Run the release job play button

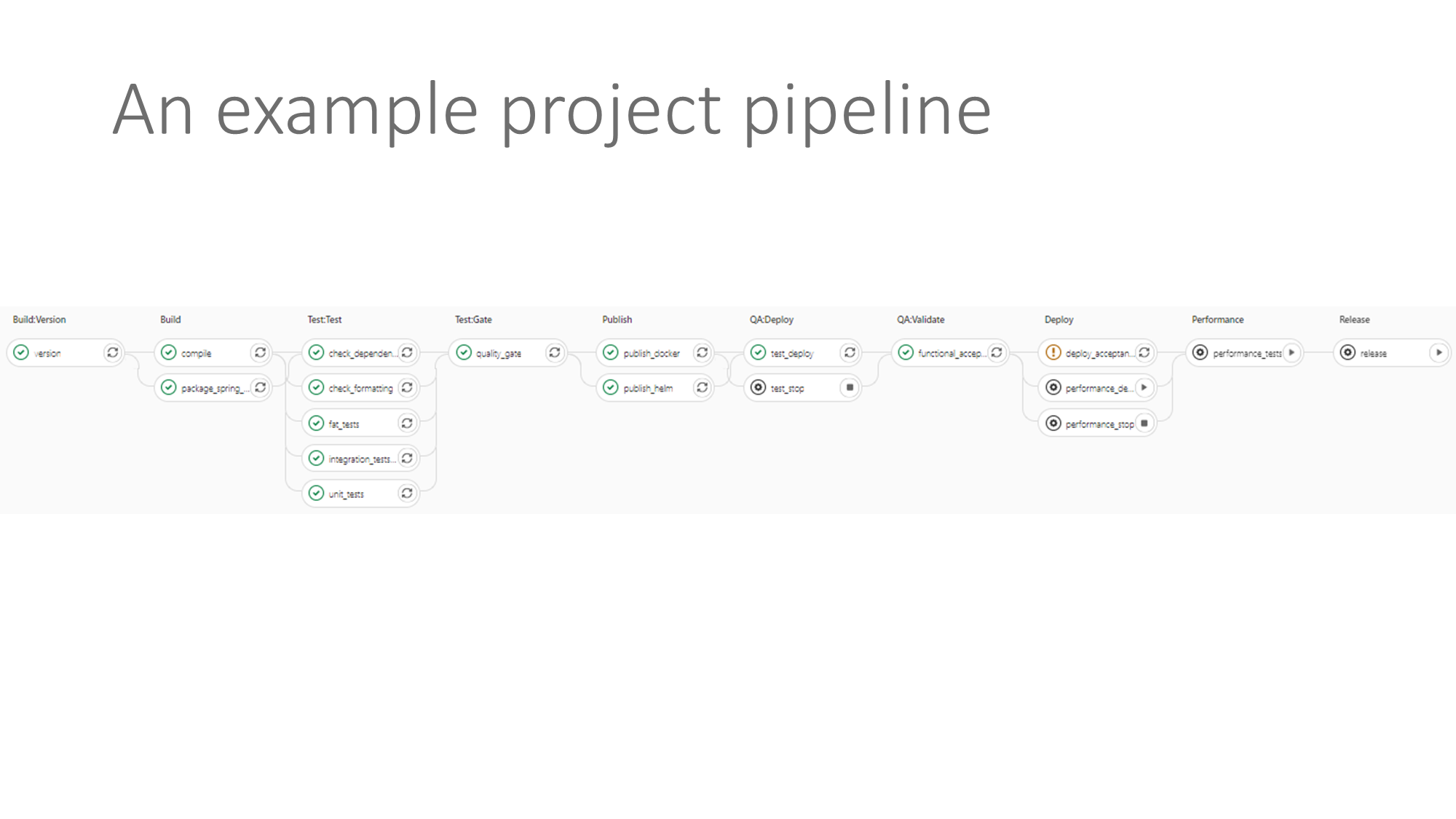(x=1439, y=353)
